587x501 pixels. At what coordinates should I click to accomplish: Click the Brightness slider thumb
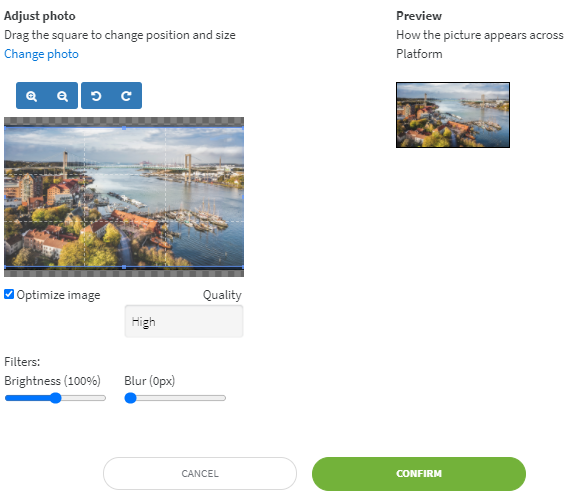coord(55,398)
